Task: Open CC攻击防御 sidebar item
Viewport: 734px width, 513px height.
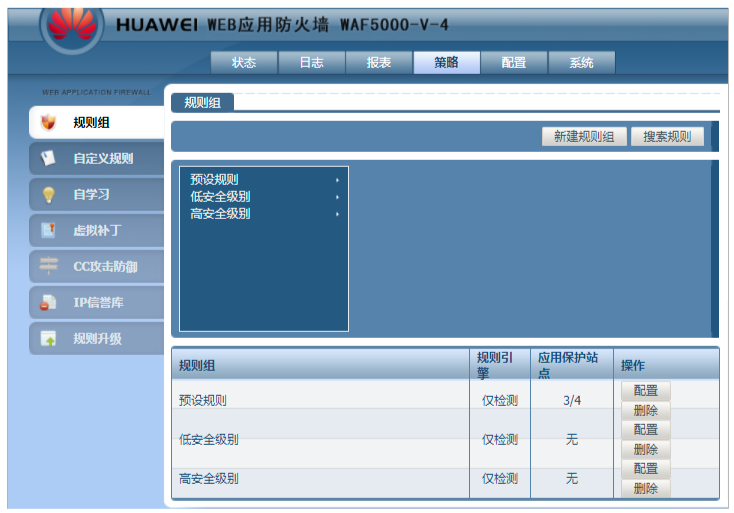Action: point(97,266)
